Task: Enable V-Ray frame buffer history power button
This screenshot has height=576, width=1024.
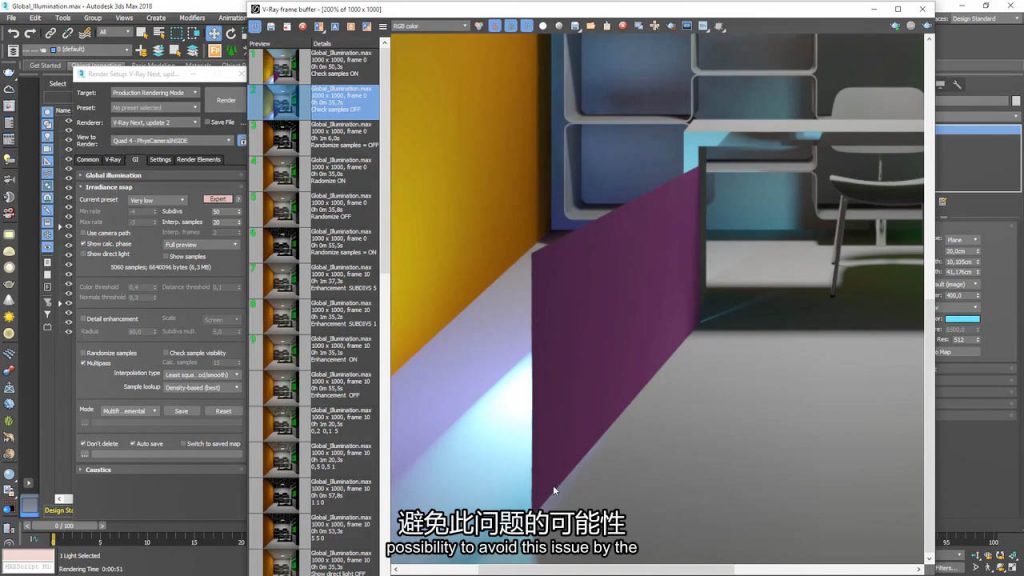Action: 255,26
